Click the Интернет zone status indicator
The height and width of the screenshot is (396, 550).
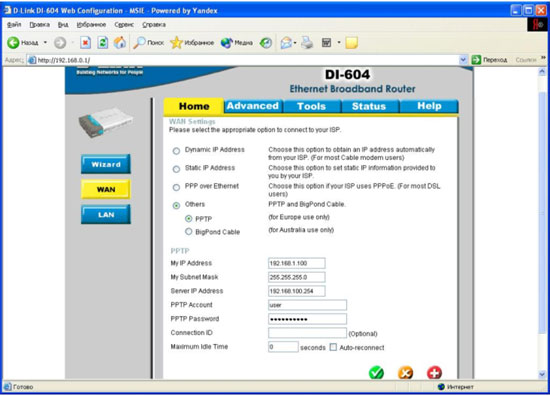pyautogui.click(x=456, y=387)
